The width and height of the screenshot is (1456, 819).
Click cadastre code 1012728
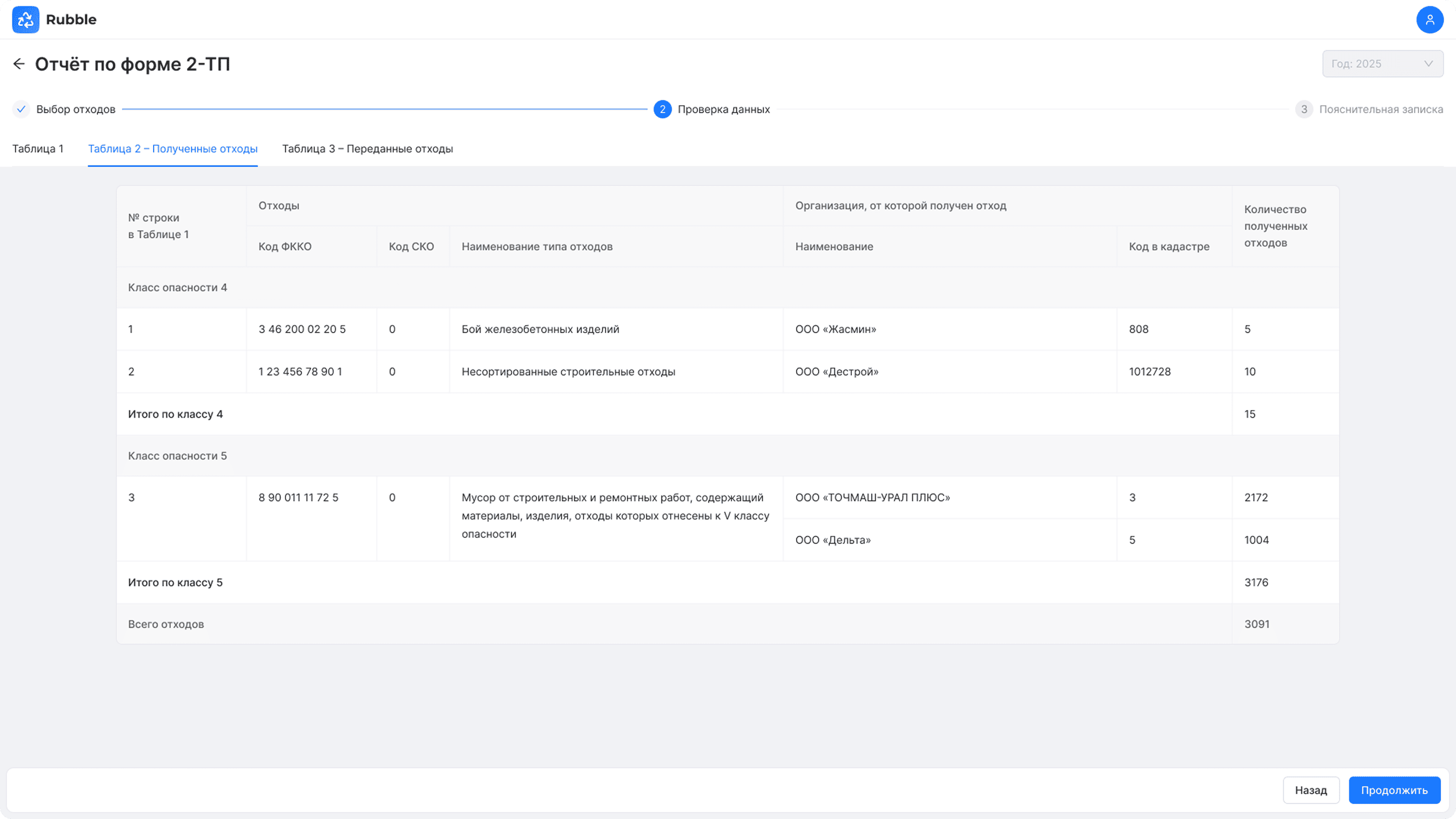coord(1150,371)
